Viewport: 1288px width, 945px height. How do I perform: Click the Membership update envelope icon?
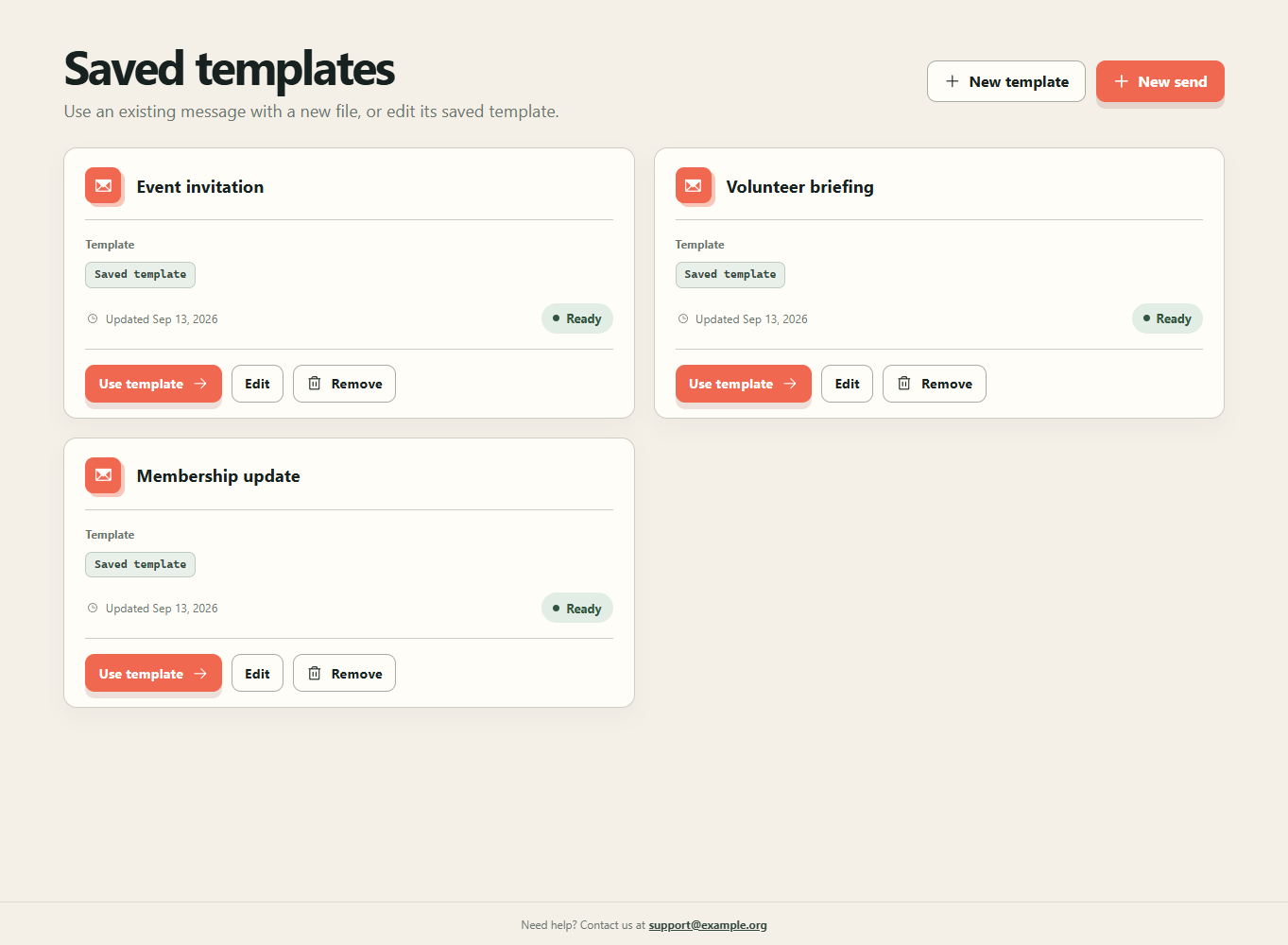[x=103, y=475]
